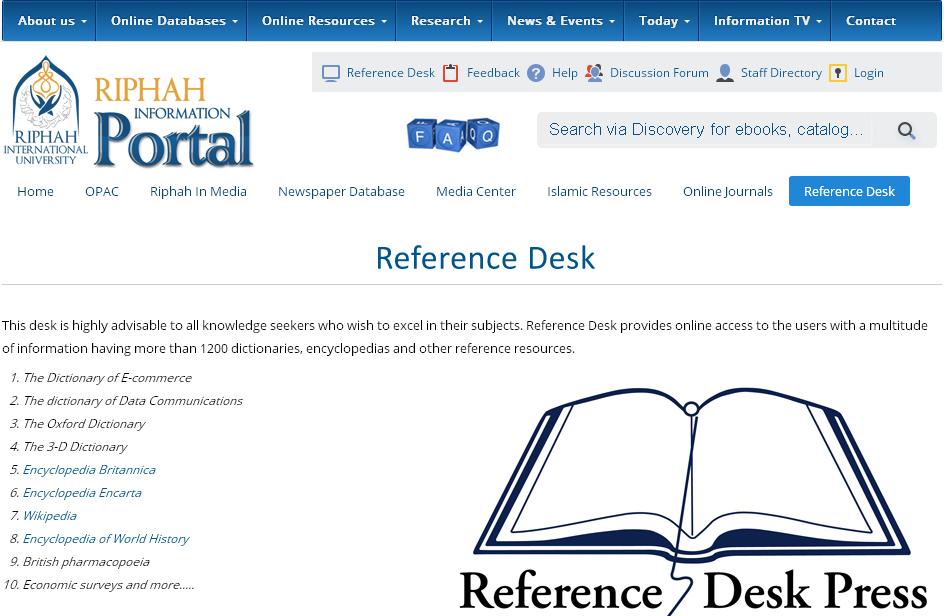
Task: Click 'Economic surveys and more.....' list item
Action: 108,585
